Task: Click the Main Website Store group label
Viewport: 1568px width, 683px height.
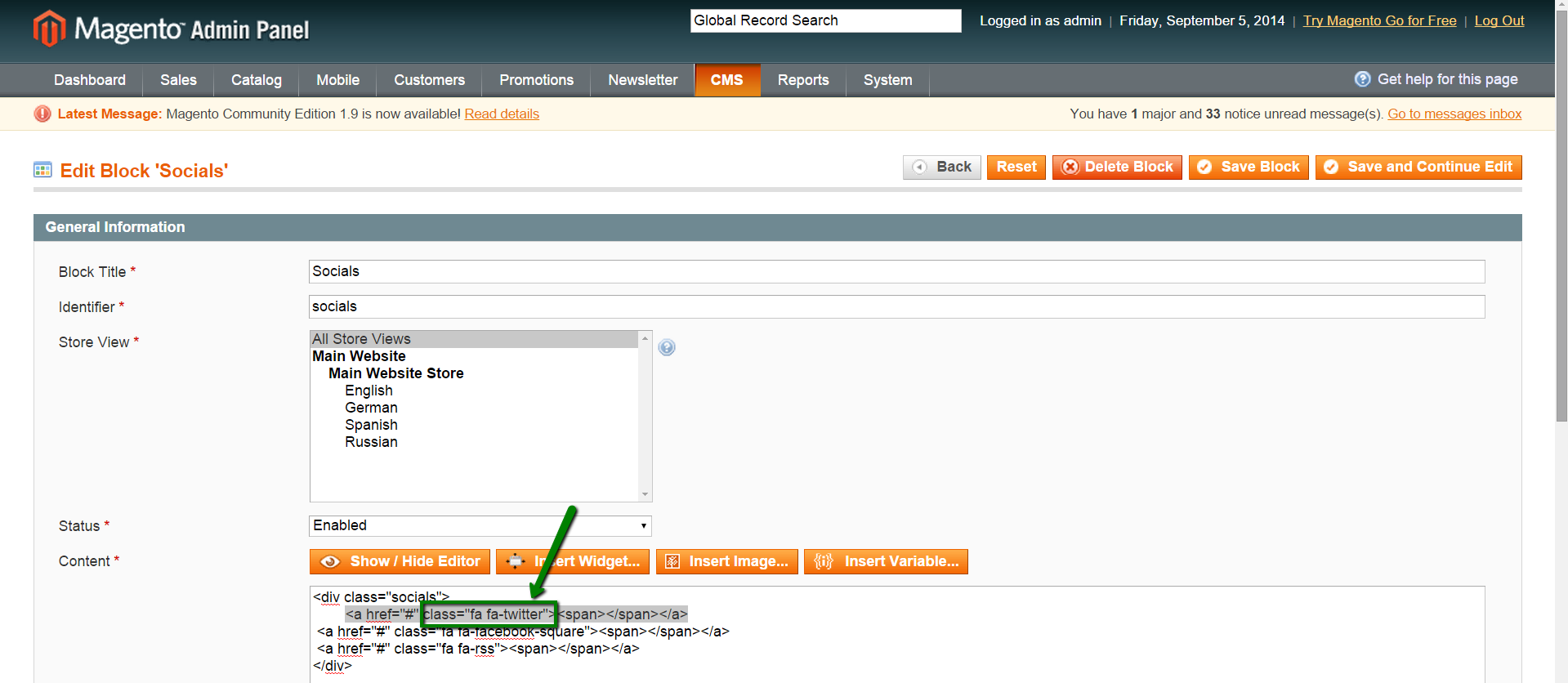Action: tap(395, 373)
